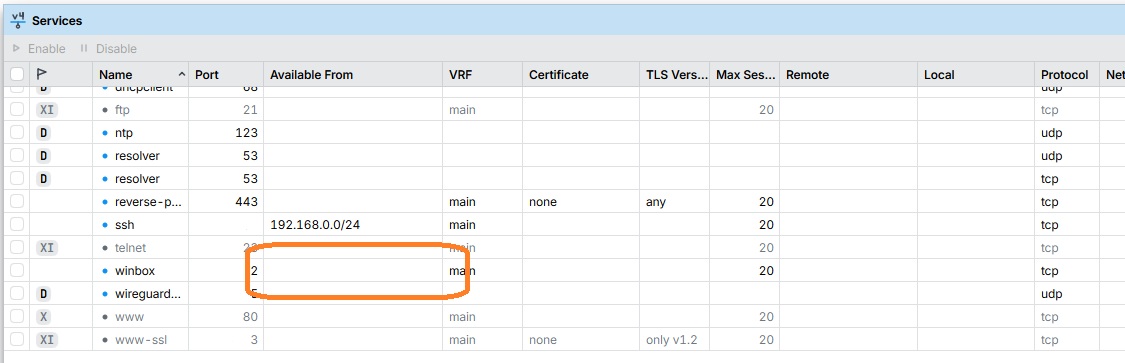Disable the selected service

click(108, 49)
